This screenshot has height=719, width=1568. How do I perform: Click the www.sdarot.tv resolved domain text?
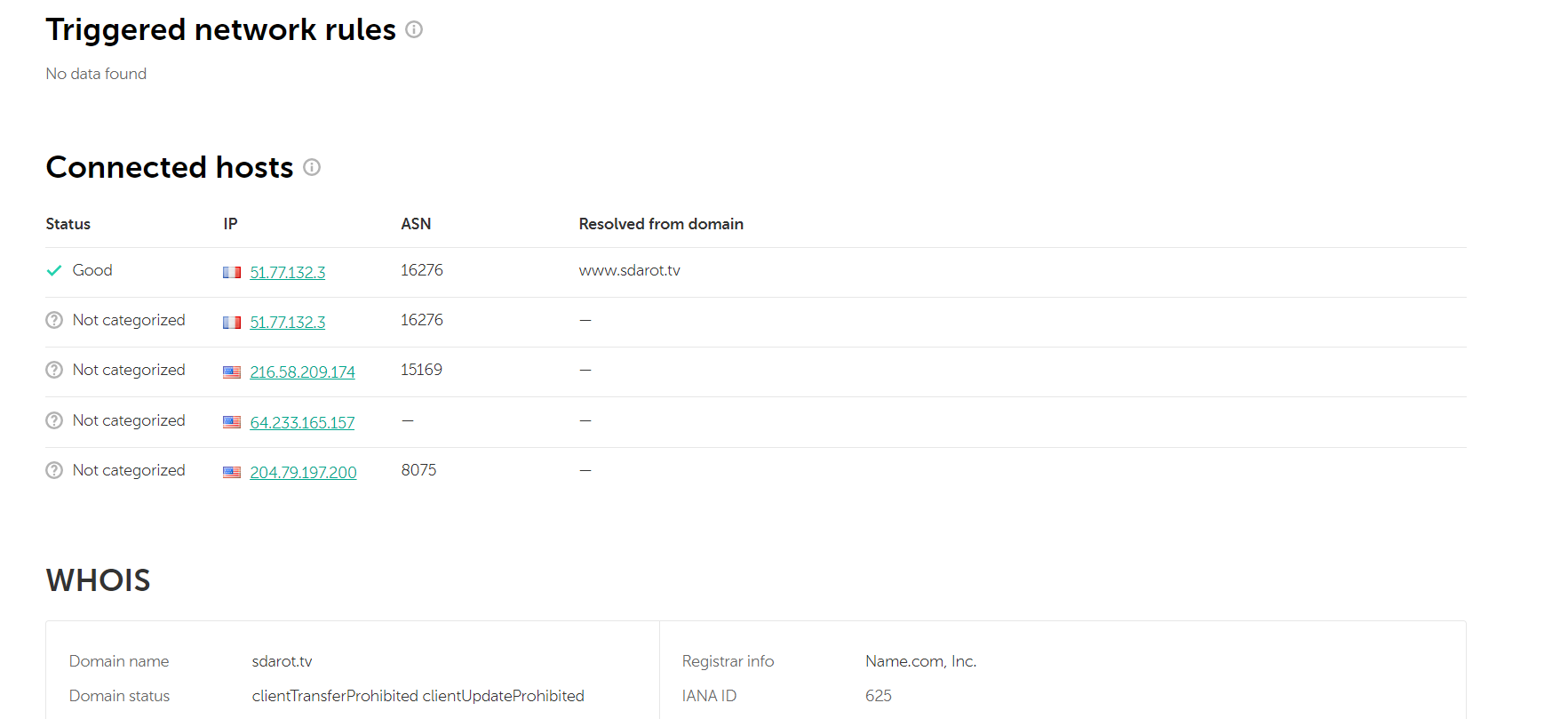click(629, 270)
